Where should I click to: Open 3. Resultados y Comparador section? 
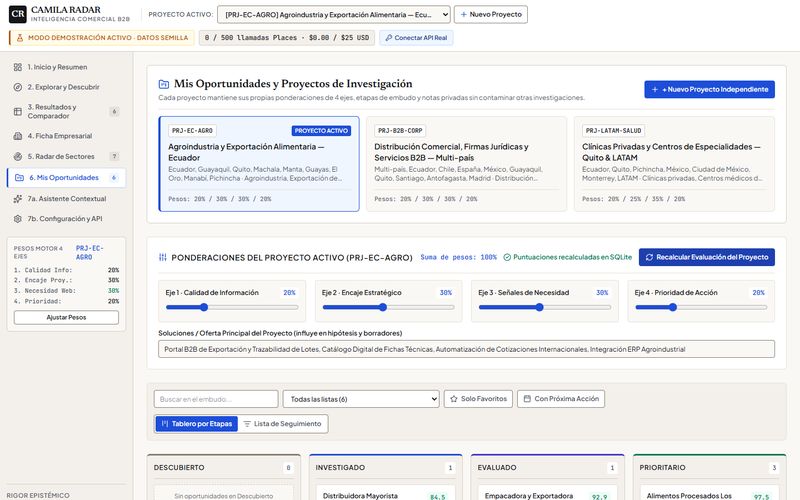tap(66, 112)
